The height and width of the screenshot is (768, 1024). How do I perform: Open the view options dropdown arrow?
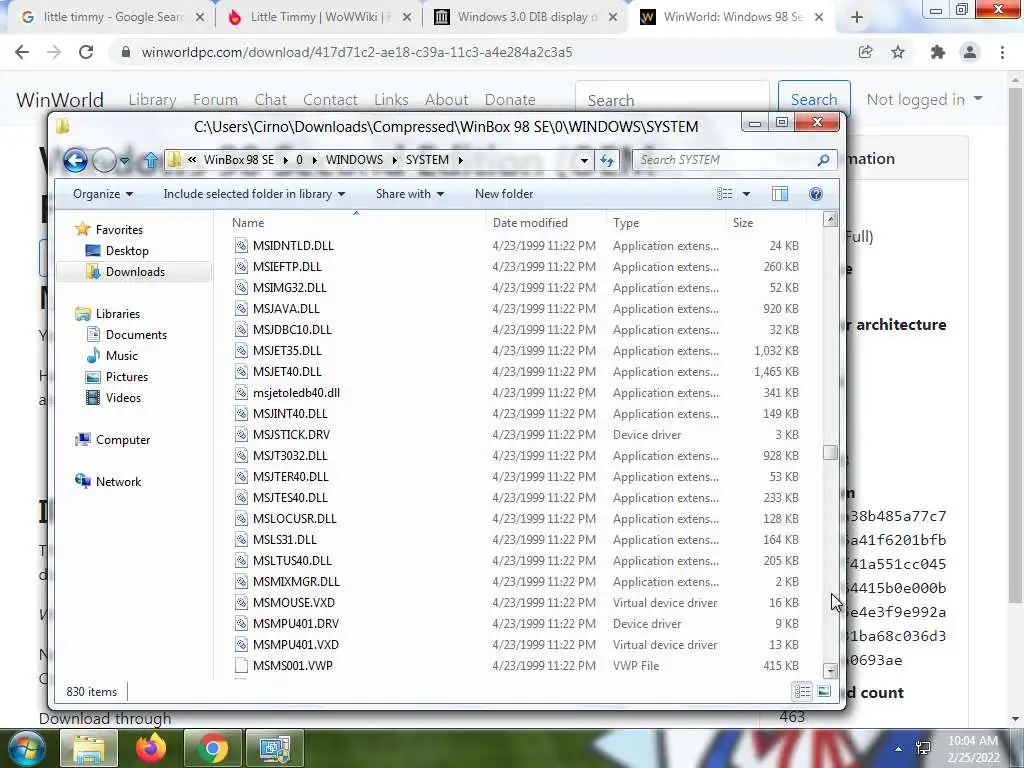pyautogui.click(x=746, y=194)
